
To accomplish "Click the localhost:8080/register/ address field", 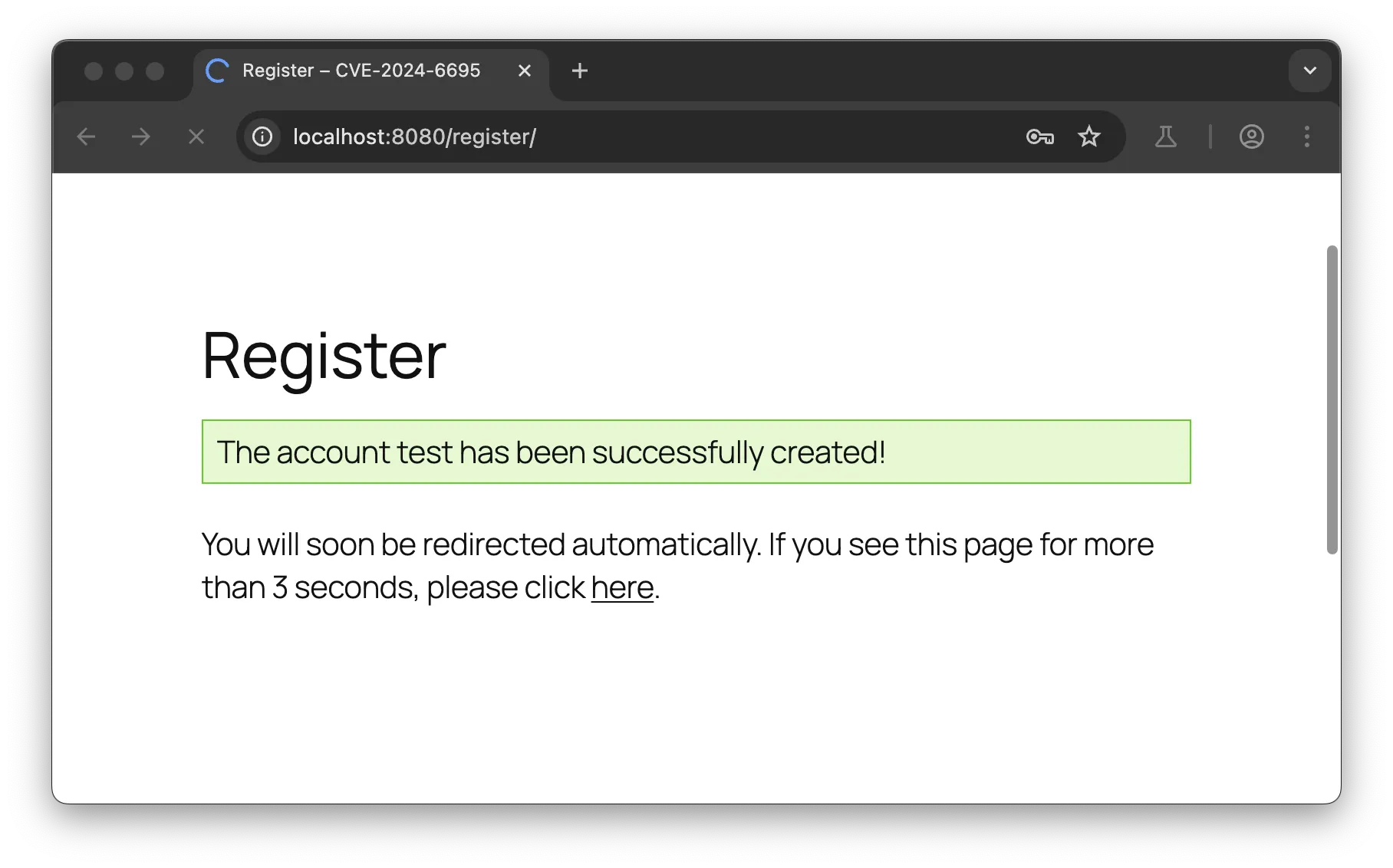I will coord(614,137).
